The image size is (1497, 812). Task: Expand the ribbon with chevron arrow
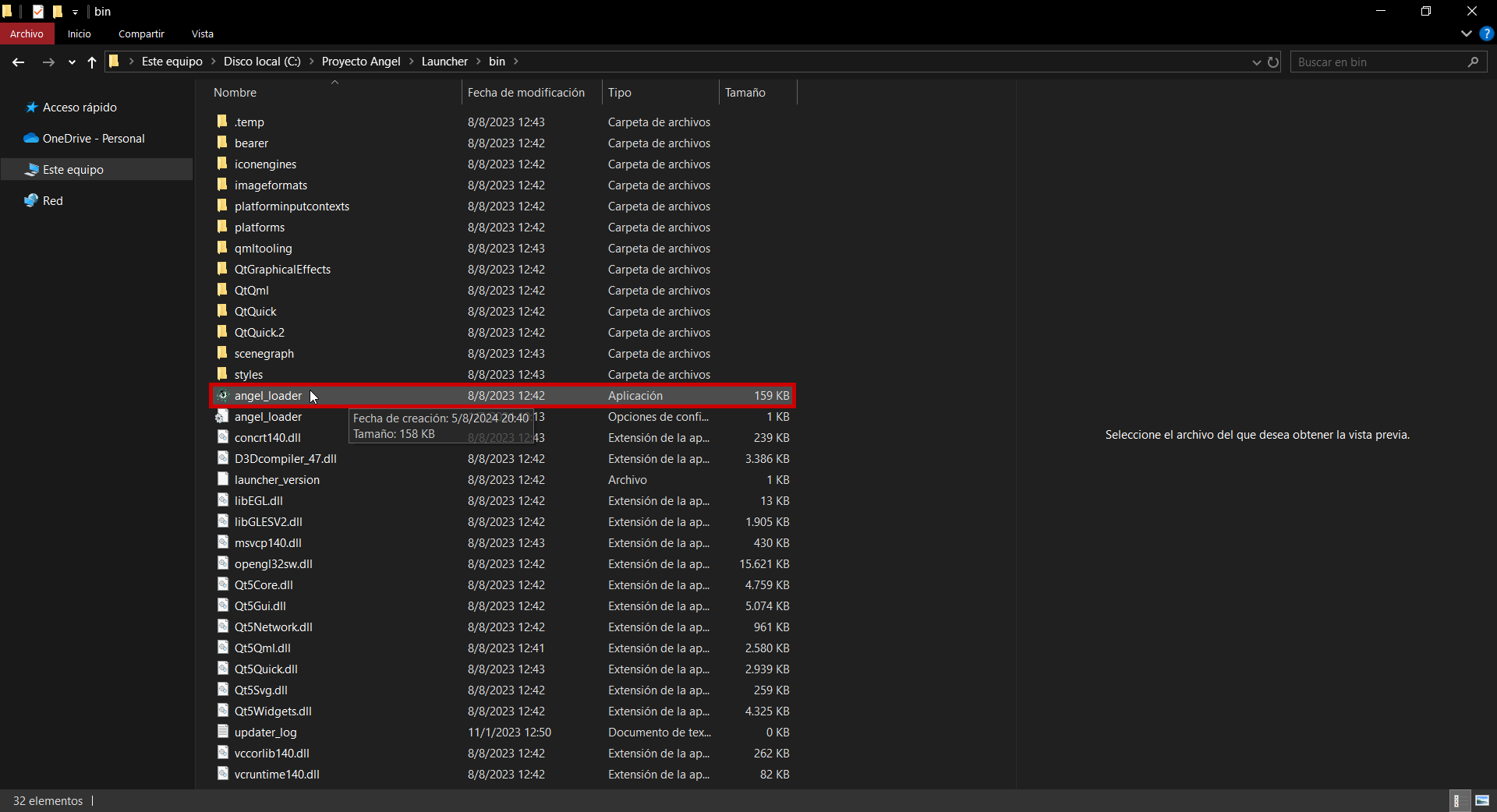(x=1466, y=34)
